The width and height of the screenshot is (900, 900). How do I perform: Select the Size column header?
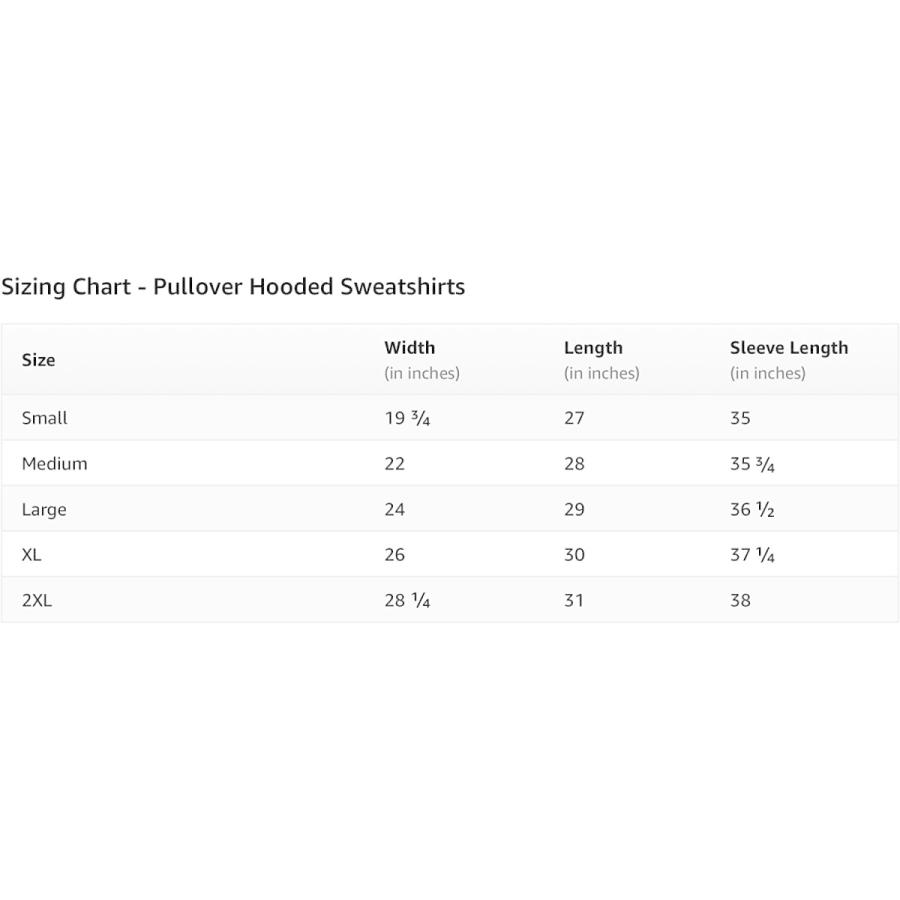(x=38, y=360)
